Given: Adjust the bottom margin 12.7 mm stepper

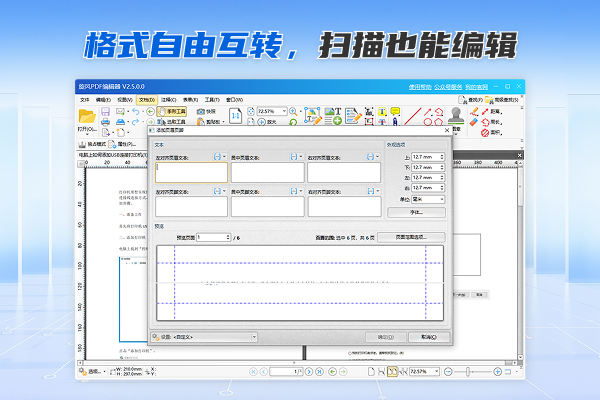Looking at the screenshot, I should (442, 167).
